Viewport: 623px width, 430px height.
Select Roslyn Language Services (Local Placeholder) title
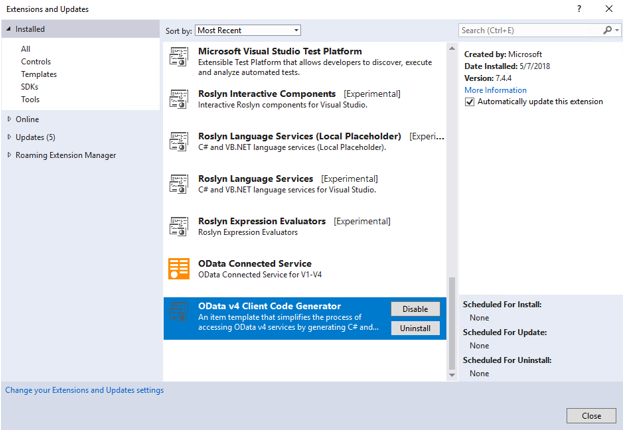click(300, 136)
